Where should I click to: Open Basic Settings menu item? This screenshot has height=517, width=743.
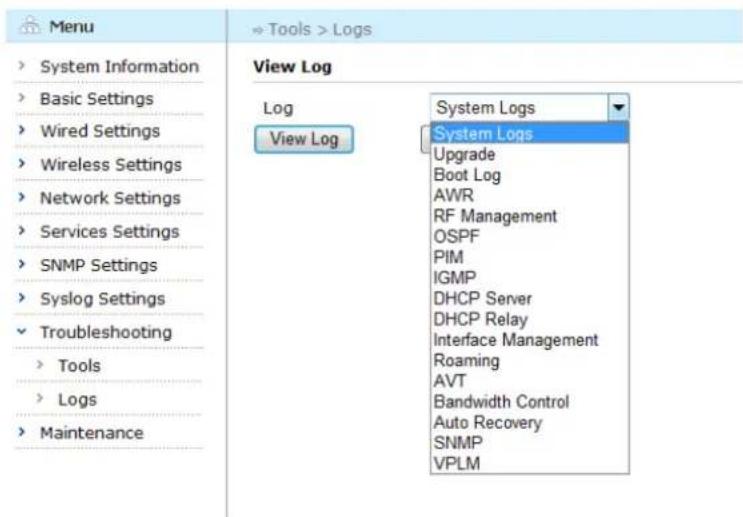[x=97, y=99]
